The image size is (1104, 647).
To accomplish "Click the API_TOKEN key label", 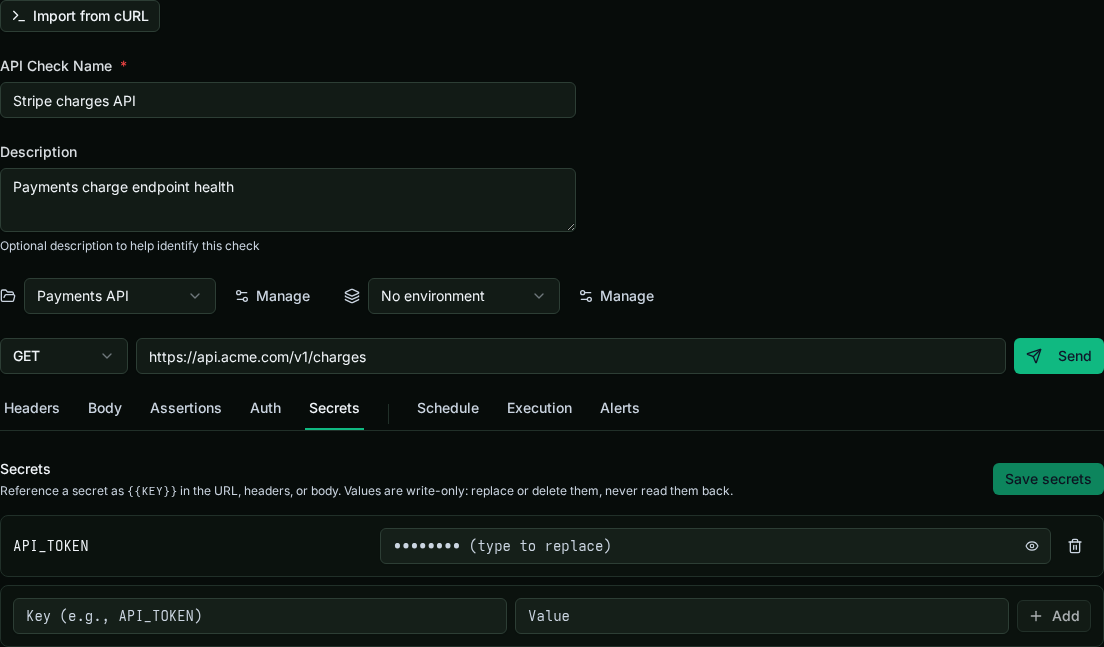I will (51, 546).
